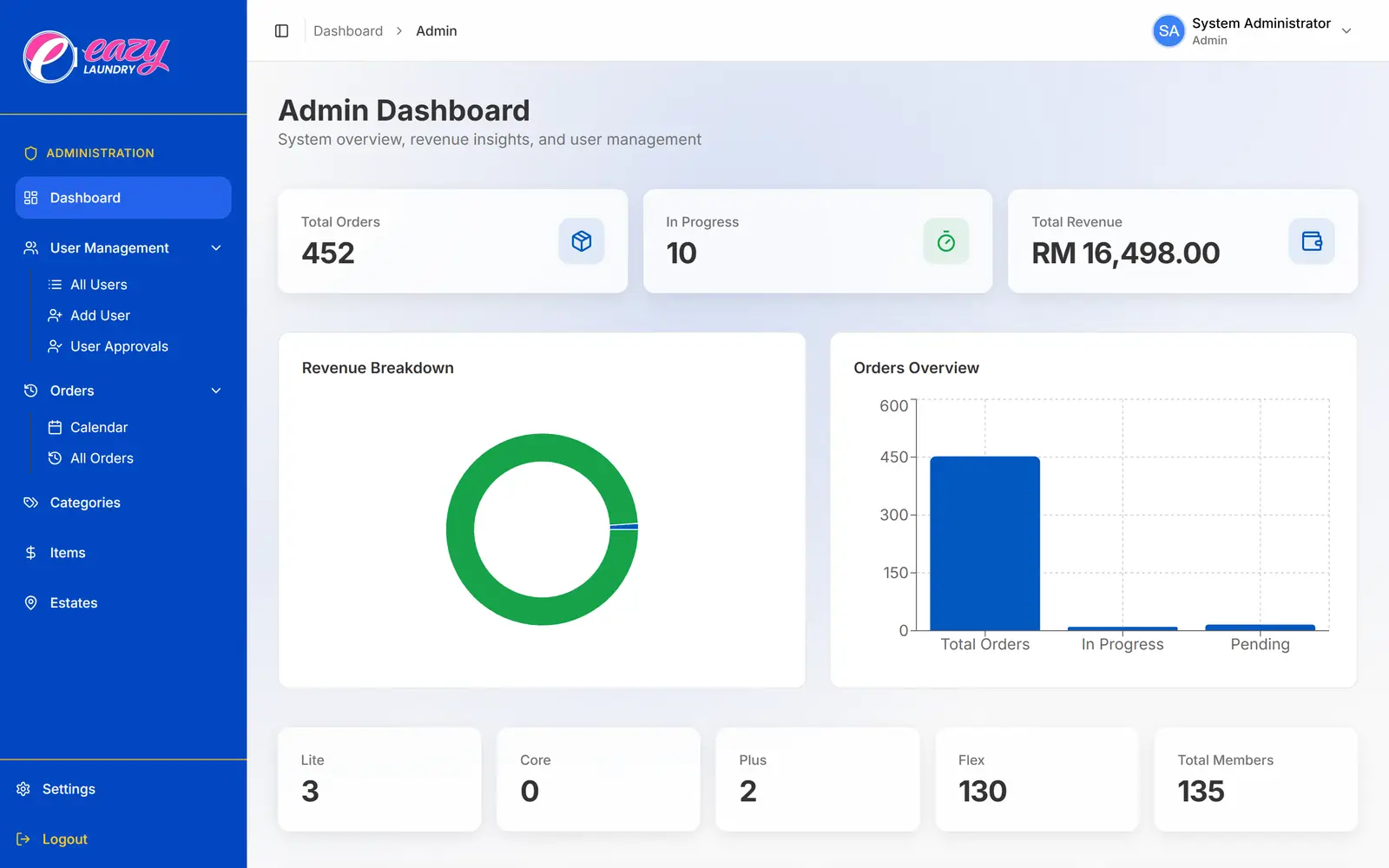Click the Total Revenue wallet icon
This screenshot has height=868, width=1389.
click(1312, 241)
